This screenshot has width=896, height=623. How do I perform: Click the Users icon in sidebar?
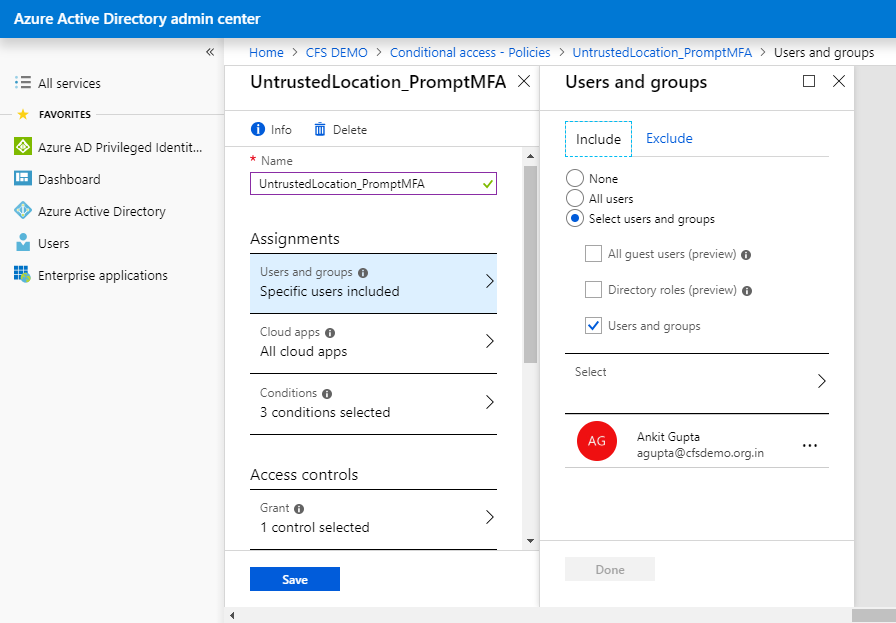(x=23, y=242)
